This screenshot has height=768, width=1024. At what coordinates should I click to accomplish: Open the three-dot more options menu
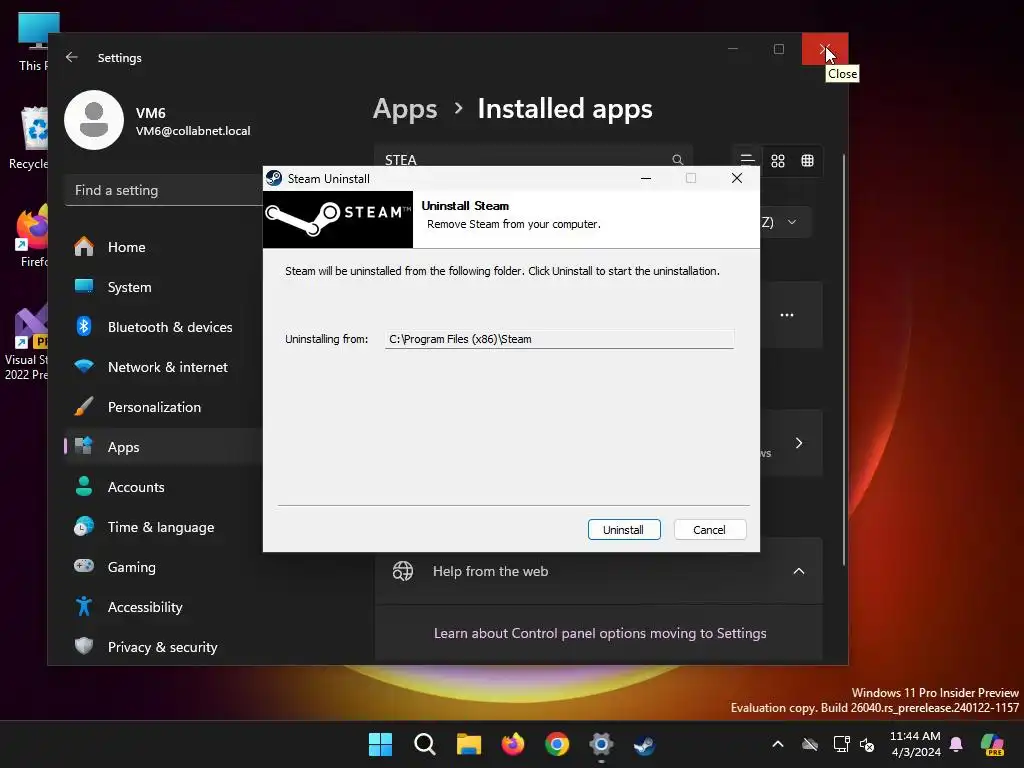coord(787,315)
